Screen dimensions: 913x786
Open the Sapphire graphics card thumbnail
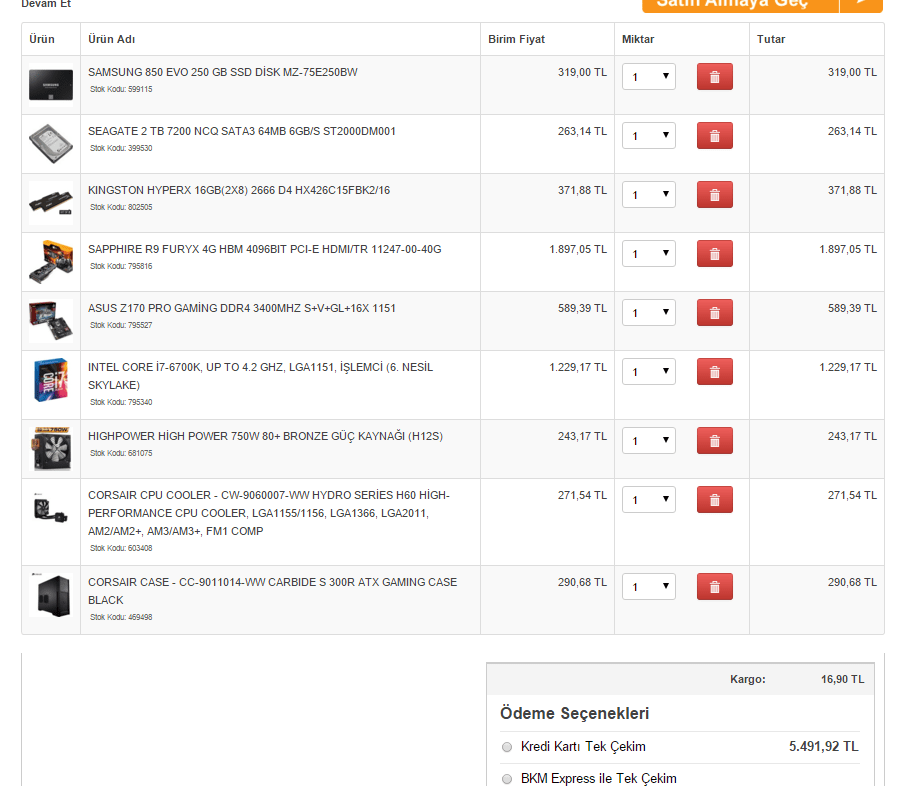tap(51, 262)
